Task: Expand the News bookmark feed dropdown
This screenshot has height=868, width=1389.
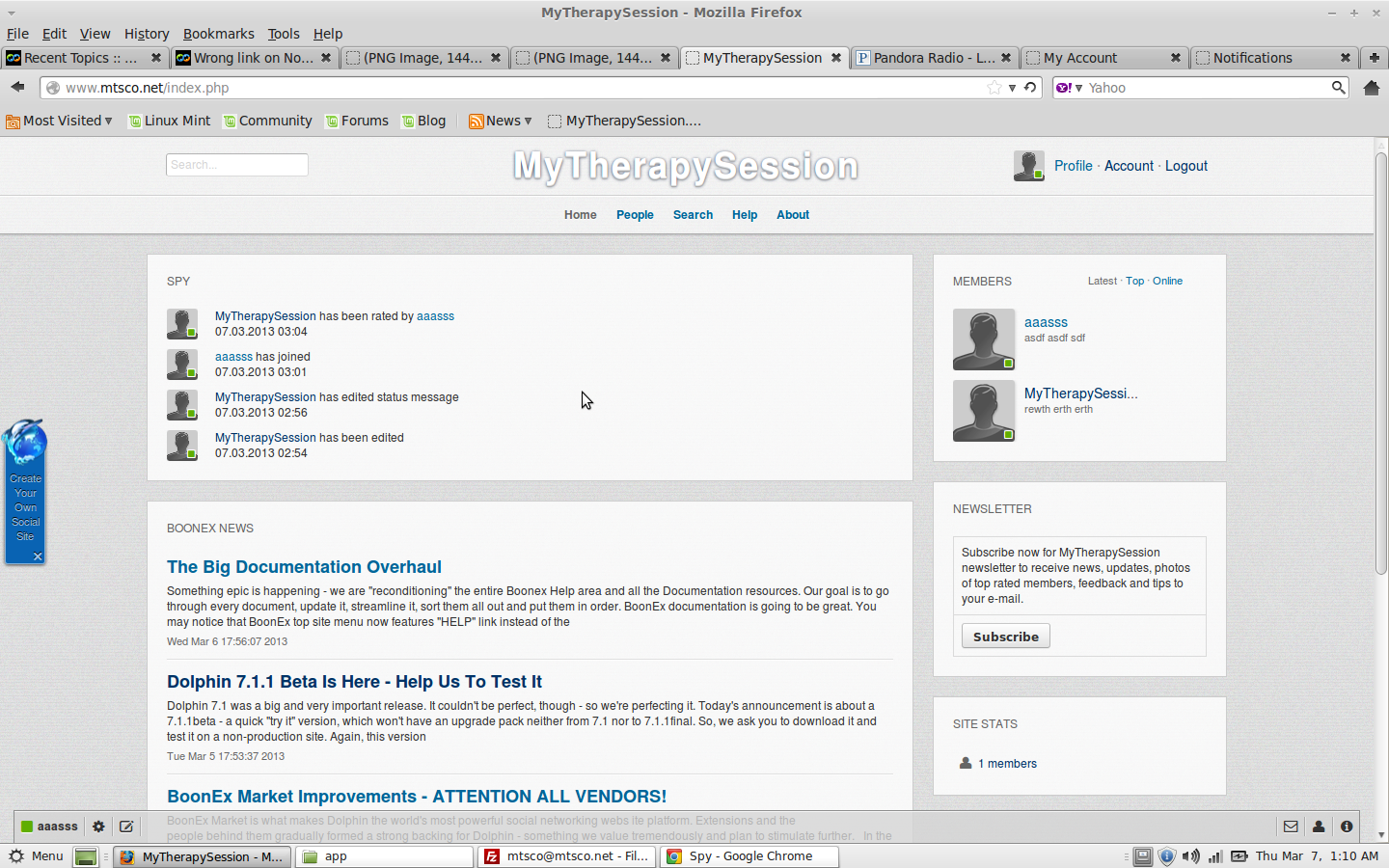Action: tap(528, 121)
